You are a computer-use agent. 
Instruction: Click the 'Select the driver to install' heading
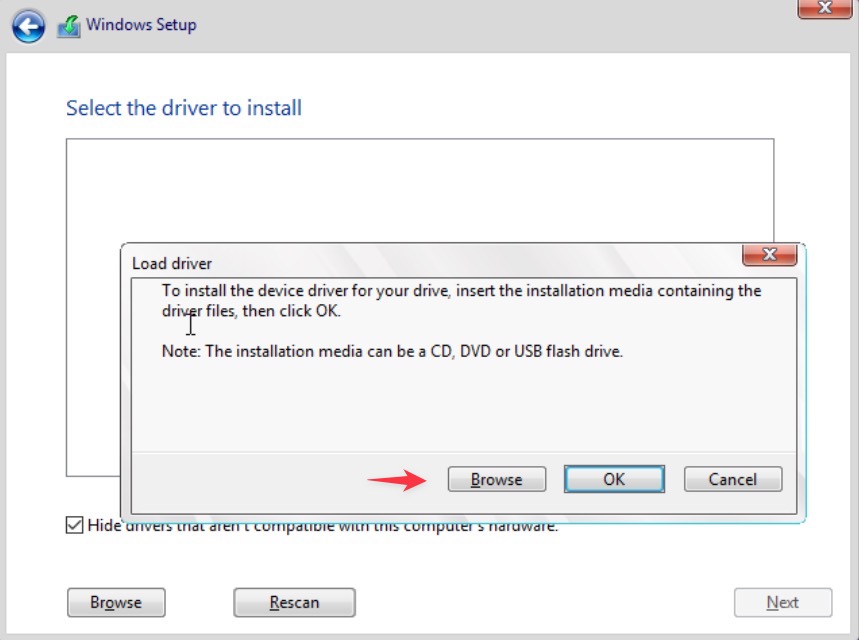click(x=184, y=108)
